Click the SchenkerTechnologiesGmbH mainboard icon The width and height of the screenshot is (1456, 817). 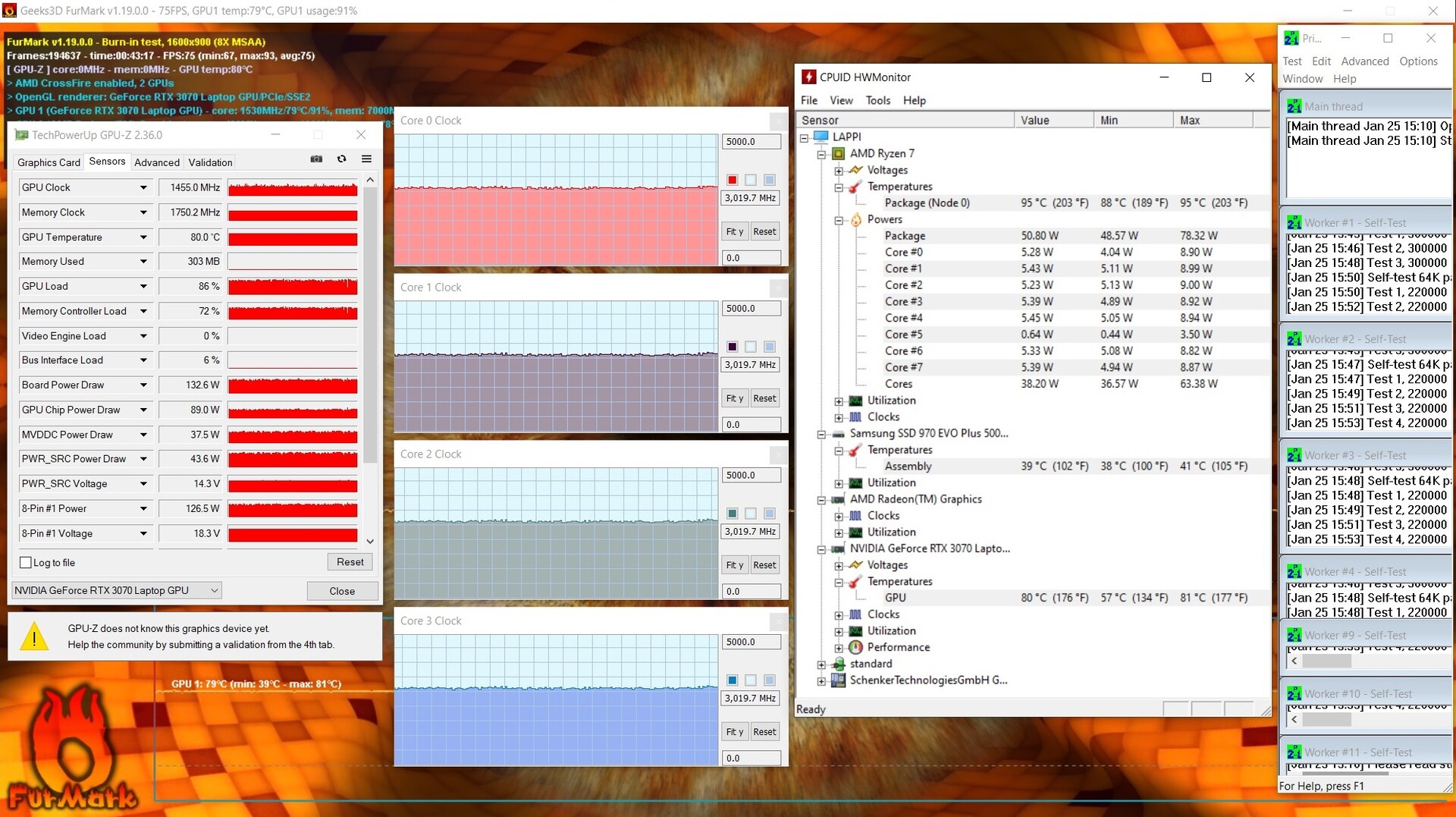pyautogui.click(x=838, y=680)
